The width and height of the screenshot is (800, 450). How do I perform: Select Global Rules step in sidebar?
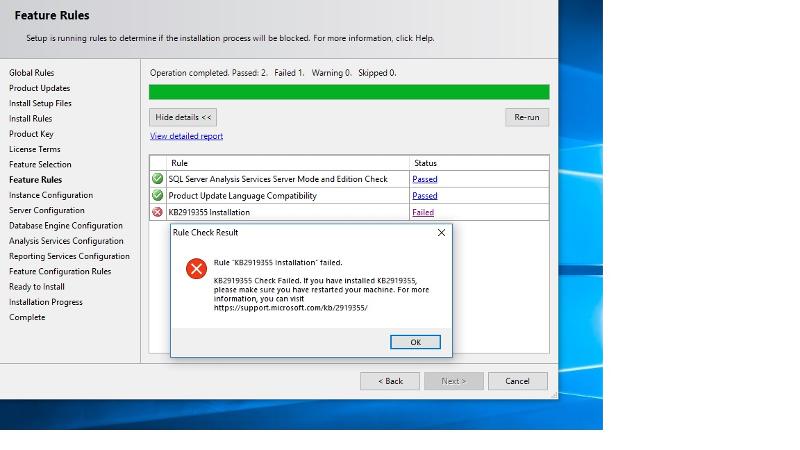[x=32, y=73]
